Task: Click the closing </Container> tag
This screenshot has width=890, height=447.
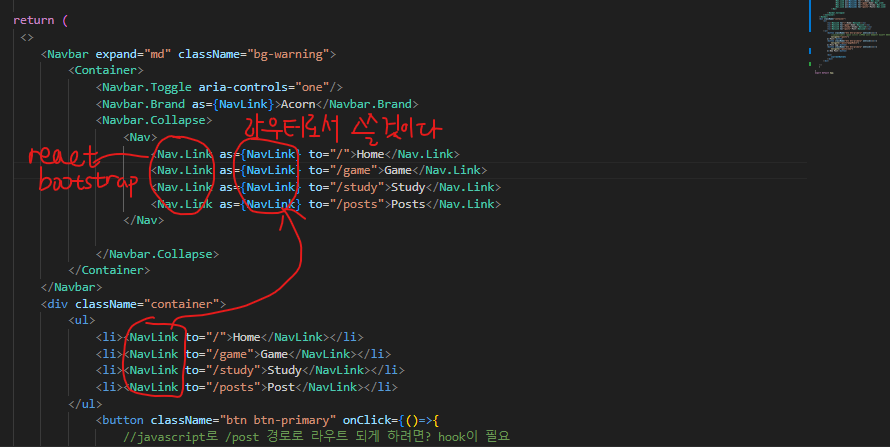Action: coord(109,270)
